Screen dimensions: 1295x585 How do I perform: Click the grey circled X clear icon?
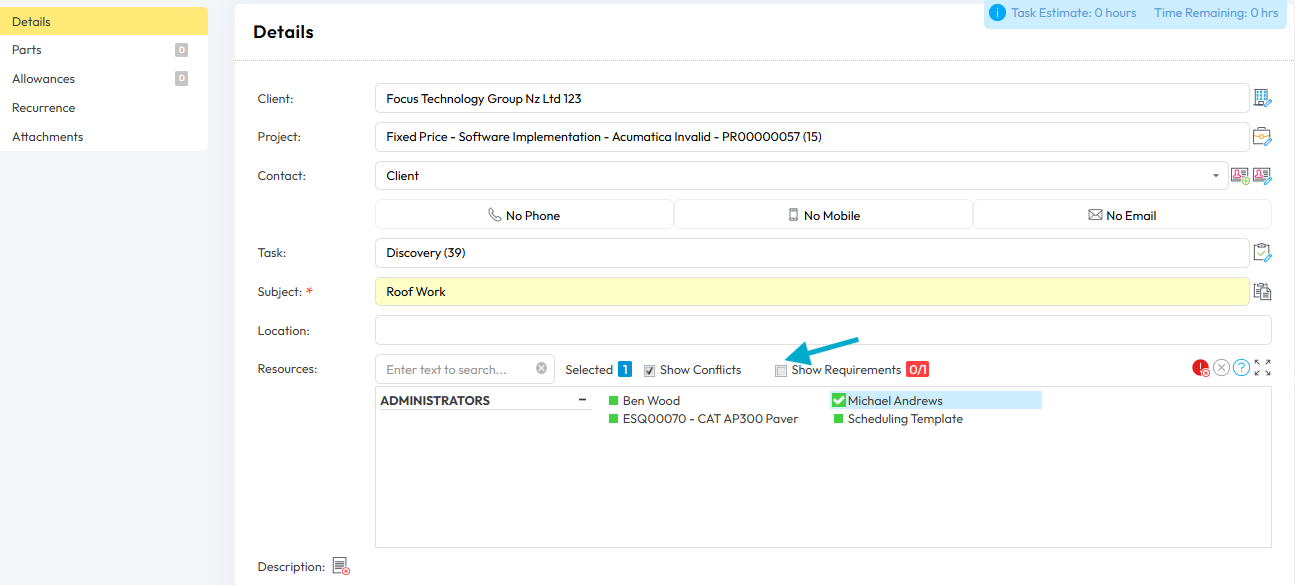1221,368
